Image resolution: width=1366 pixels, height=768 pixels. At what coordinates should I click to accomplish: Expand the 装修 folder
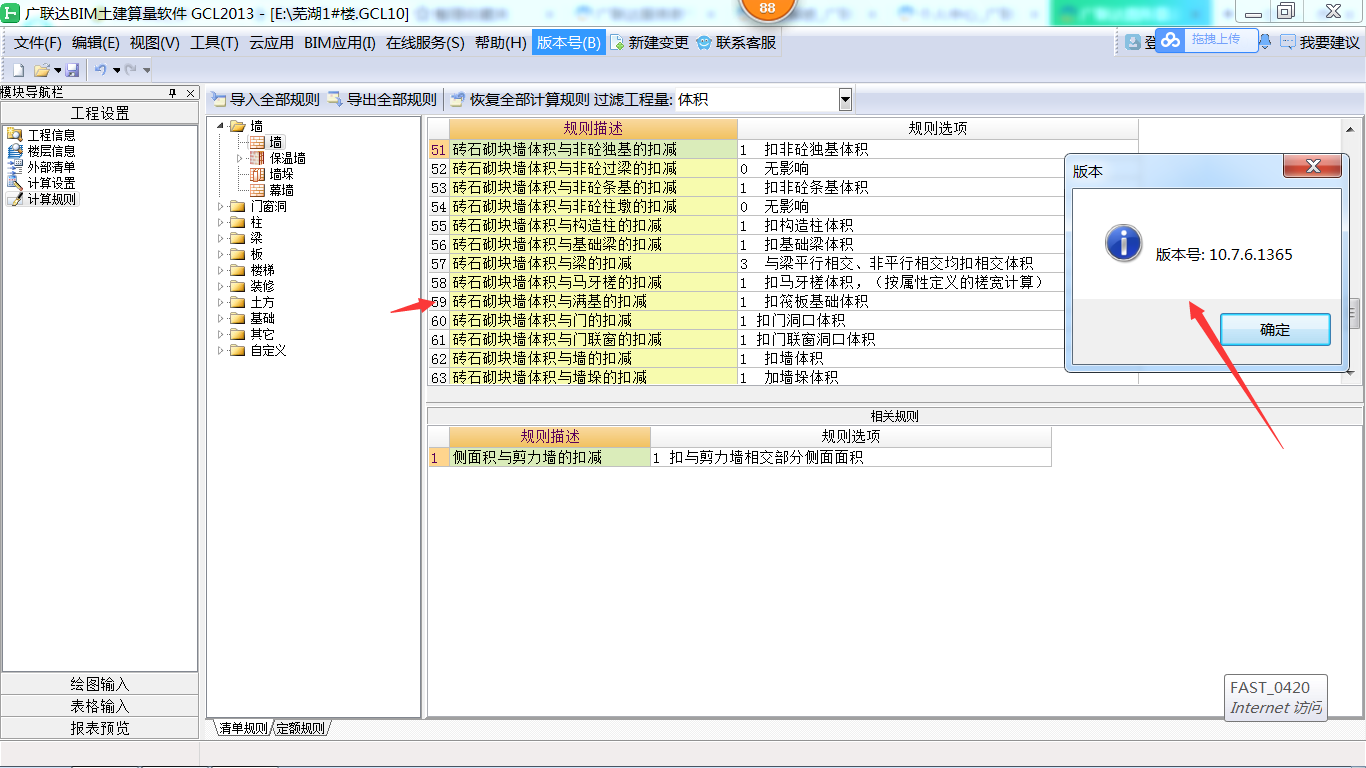[221, 287]
